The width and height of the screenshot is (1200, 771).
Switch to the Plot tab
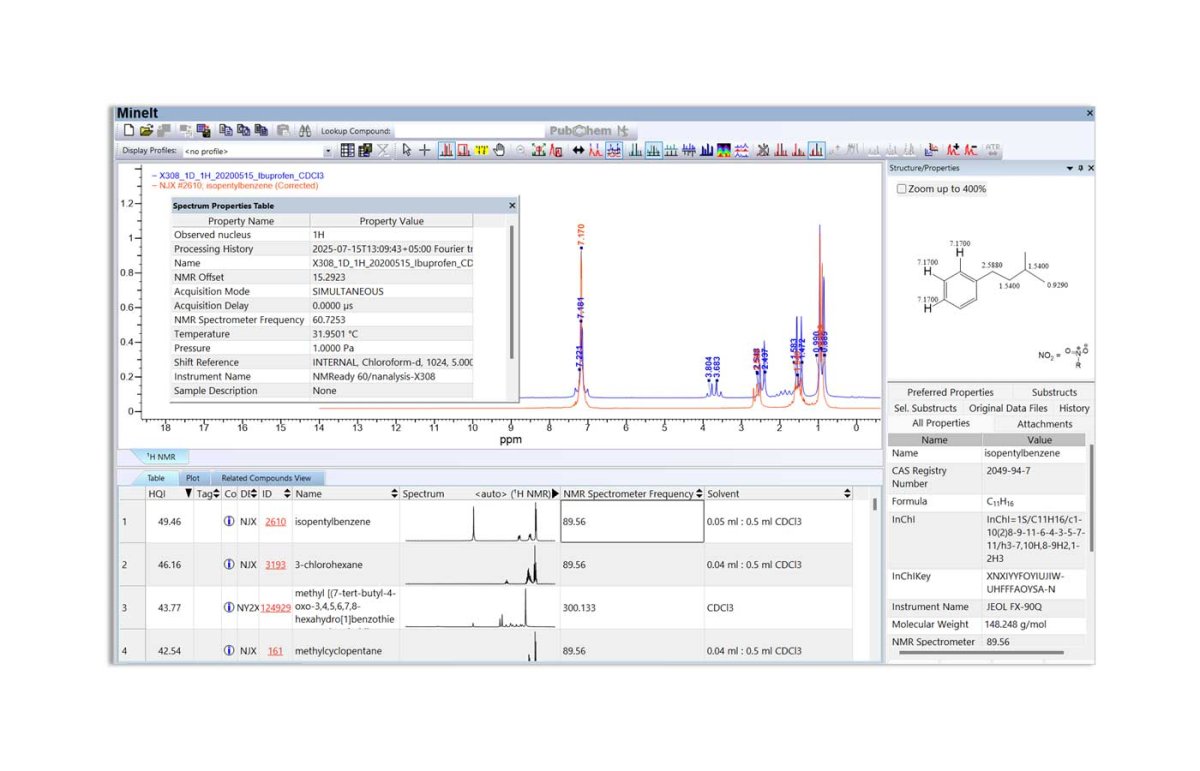click(193, 478)
